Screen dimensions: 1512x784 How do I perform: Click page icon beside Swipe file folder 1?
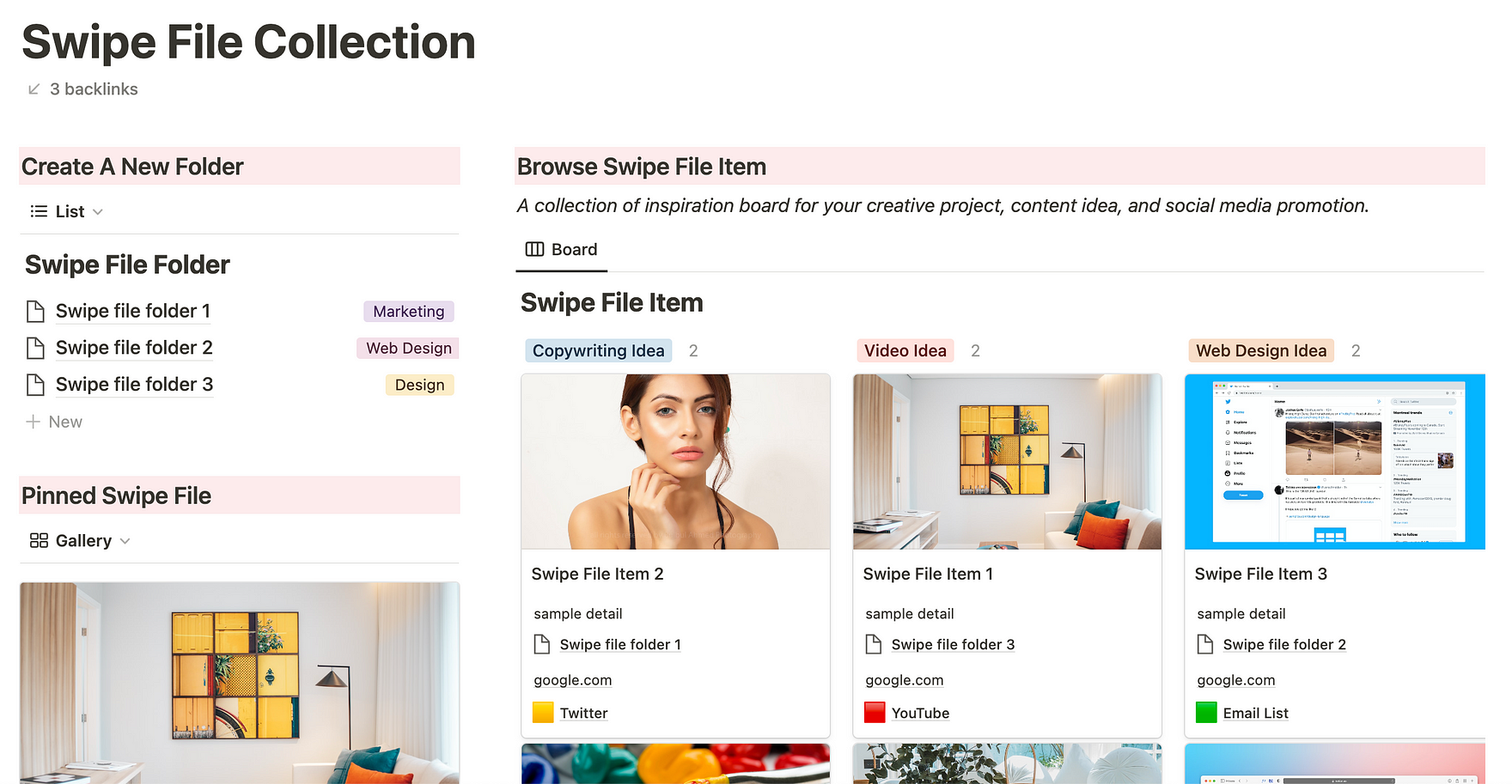pyautogui.click(x=35, y=311)
